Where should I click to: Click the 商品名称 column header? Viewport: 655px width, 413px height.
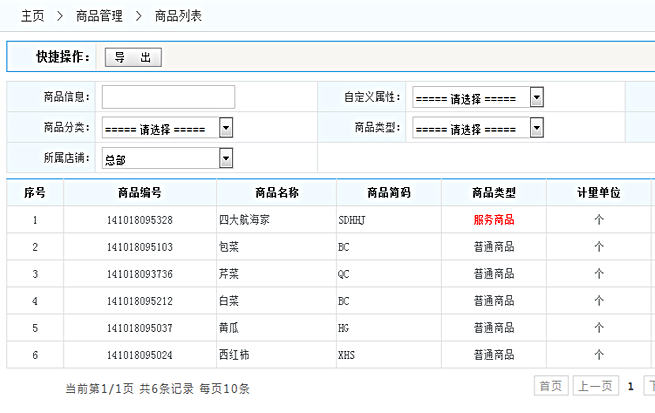tap(277, 193)
